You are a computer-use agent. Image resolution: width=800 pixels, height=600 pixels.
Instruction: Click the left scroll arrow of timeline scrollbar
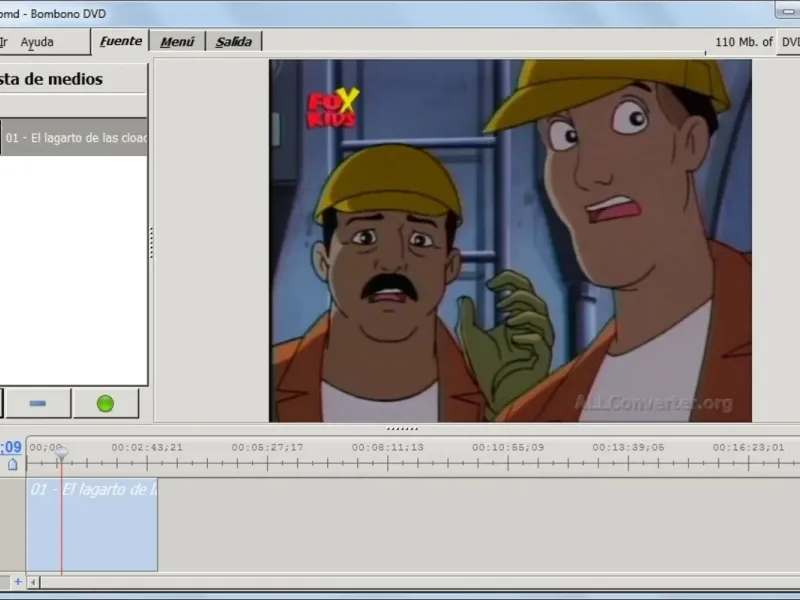(x=33, y=582)
